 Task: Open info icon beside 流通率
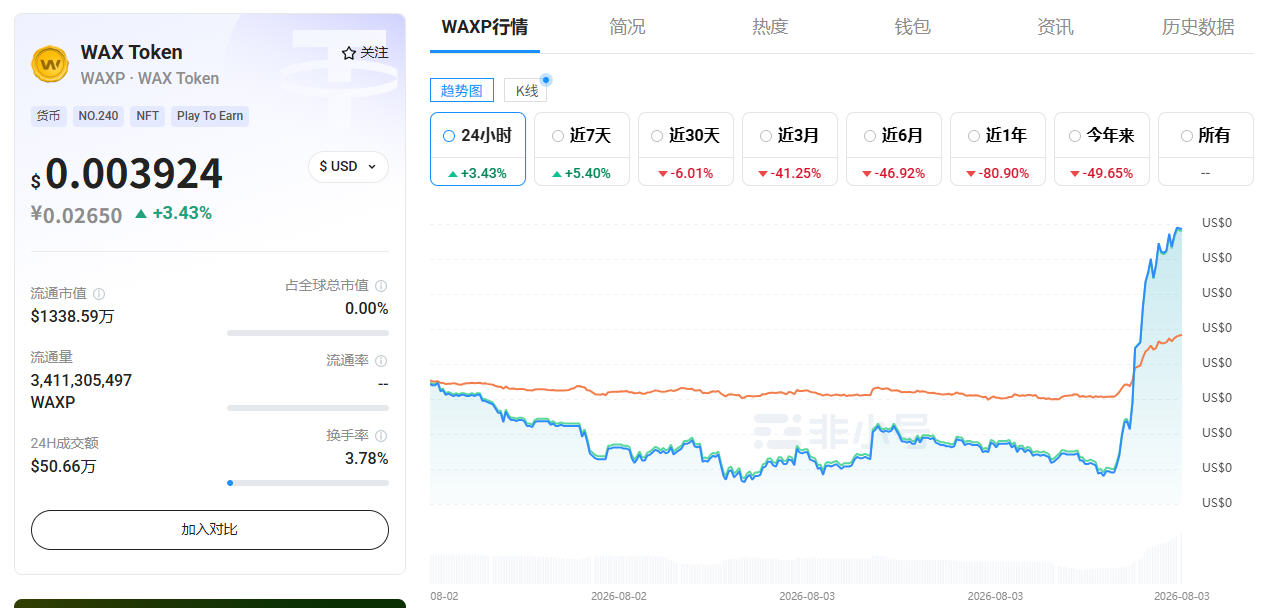[381, 361]
